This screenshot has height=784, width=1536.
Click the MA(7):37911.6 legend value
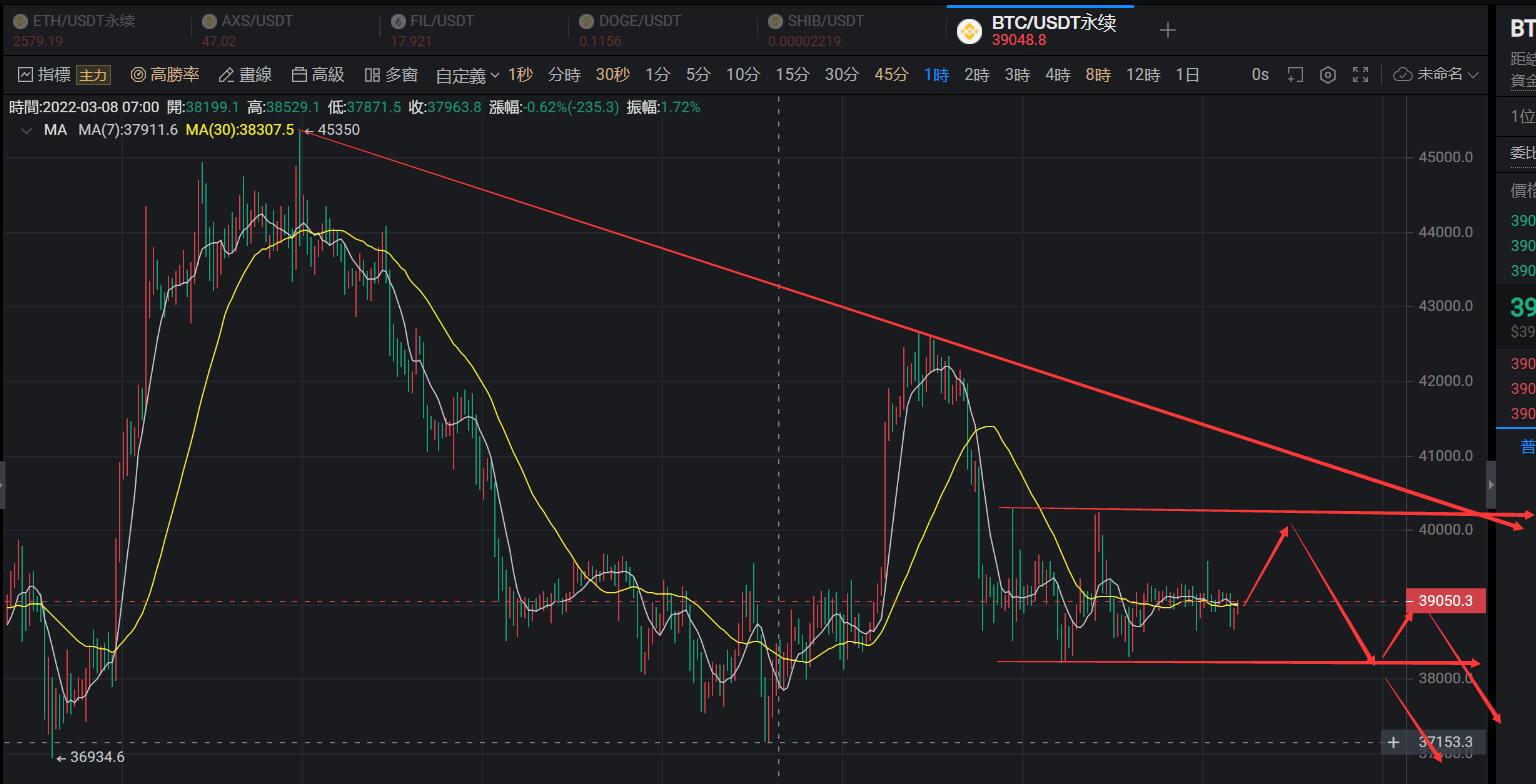click(x=128, y=130)
